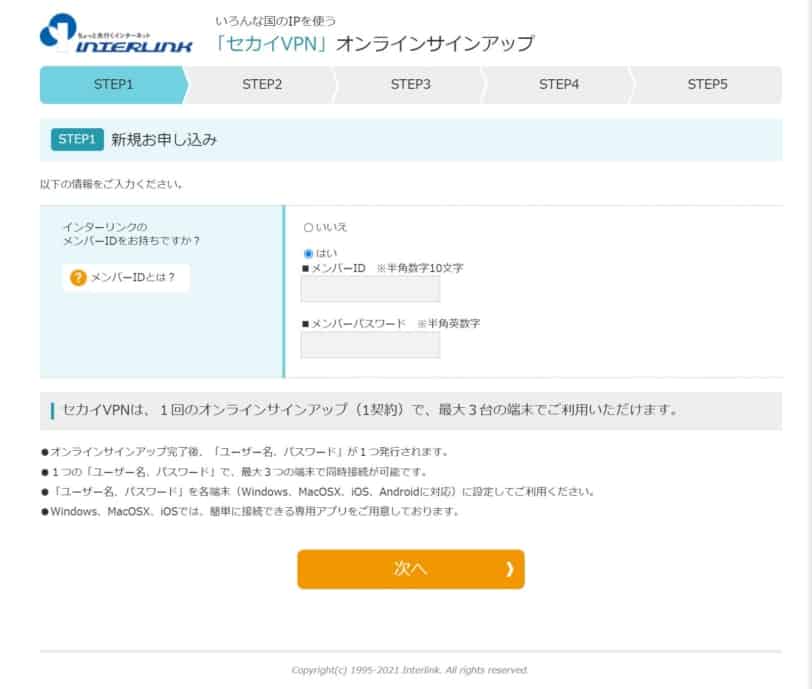Focus the メンバーID input field
812x689 pixels.
[370, 289]
